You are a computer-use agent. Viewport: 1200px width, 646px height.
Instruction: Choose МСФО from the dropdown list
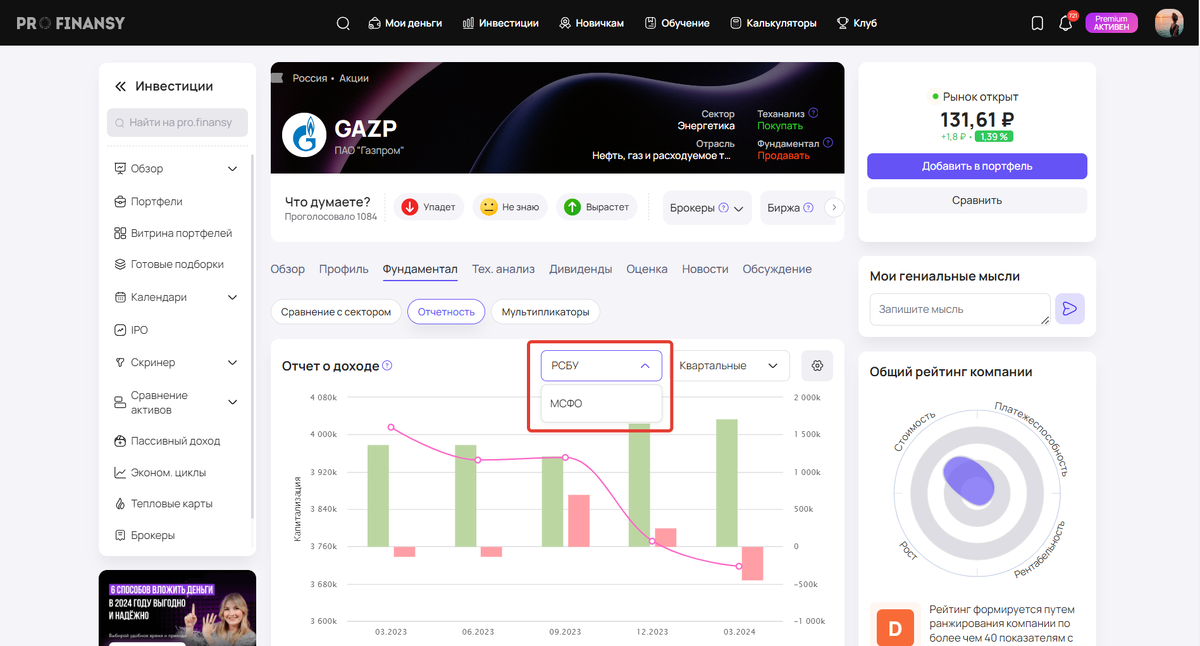(601, 404)
